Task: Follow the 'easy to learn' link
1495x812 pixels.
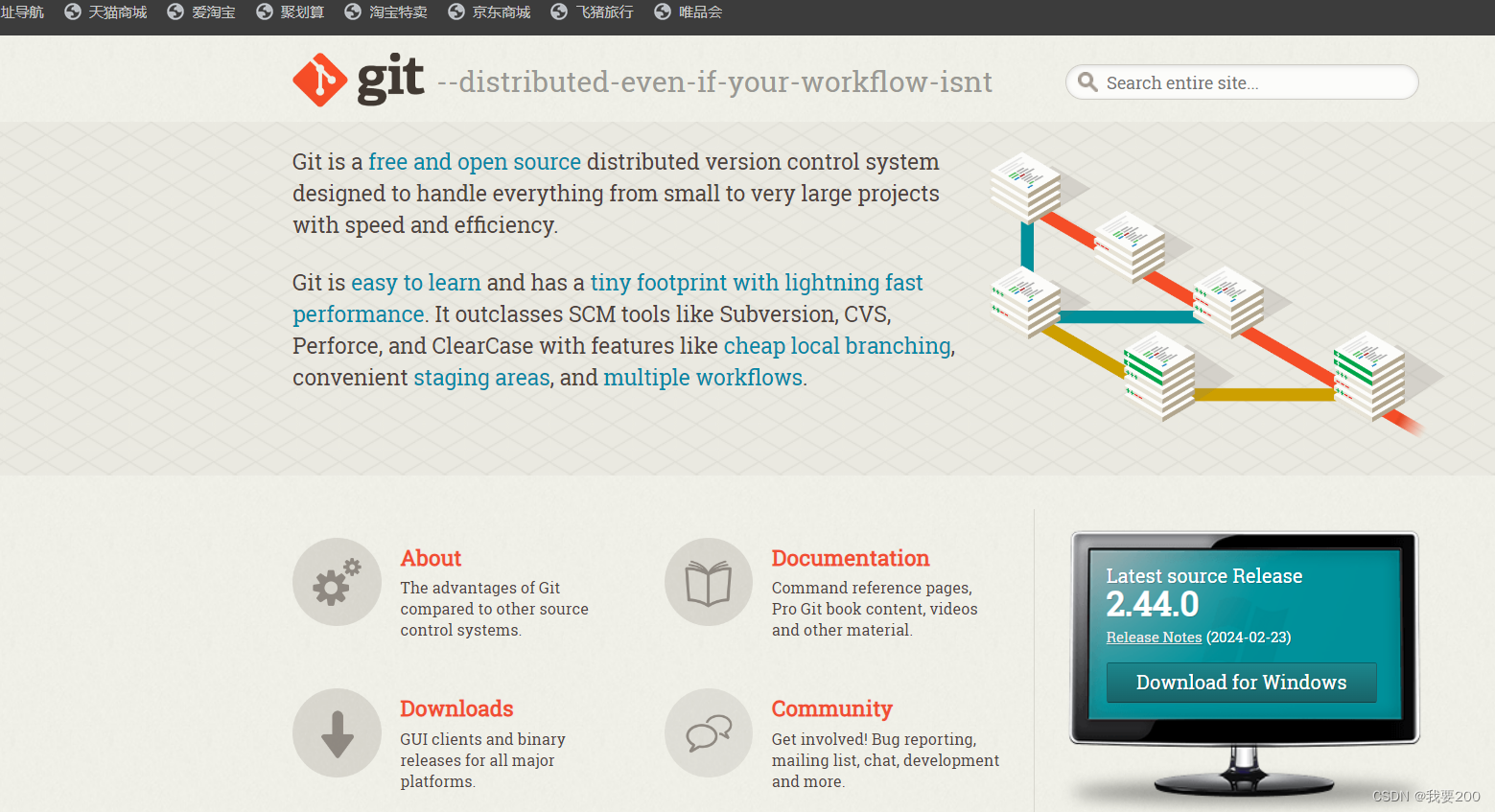Action: point(416,283)
